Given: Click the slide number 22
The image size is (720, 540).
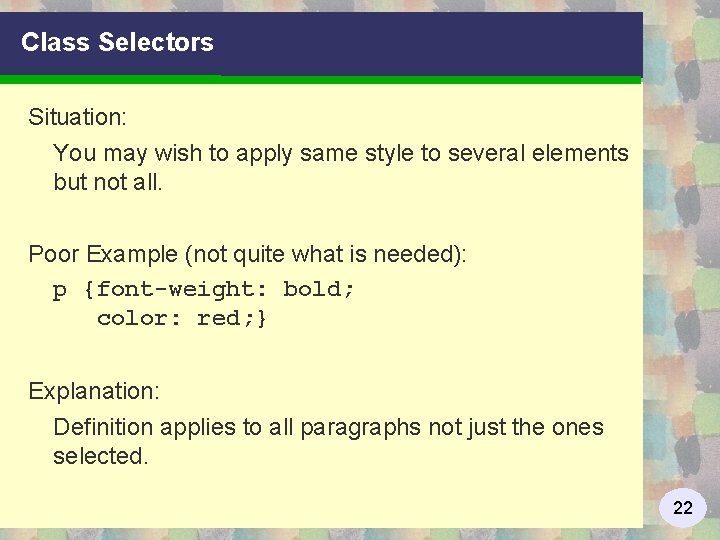Looking at the screenshot, I should 683,508.
